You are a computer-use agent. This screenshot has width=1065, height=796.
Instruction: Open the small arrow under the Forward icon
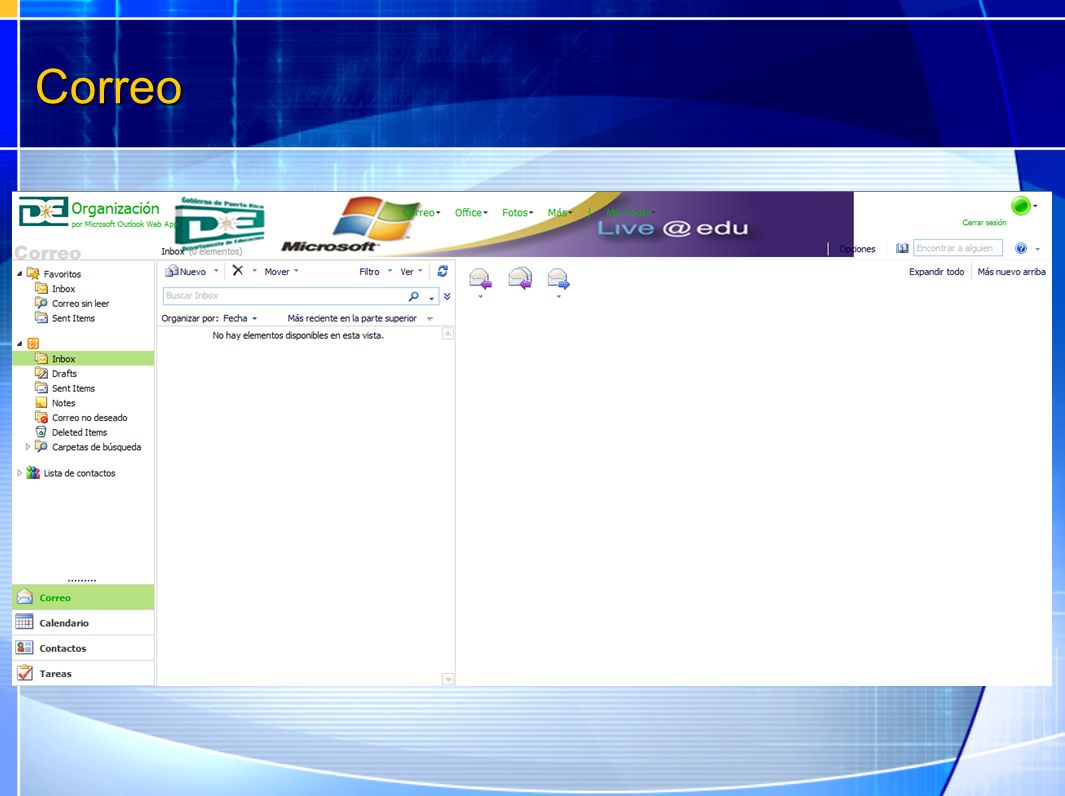tap(558, 297)
